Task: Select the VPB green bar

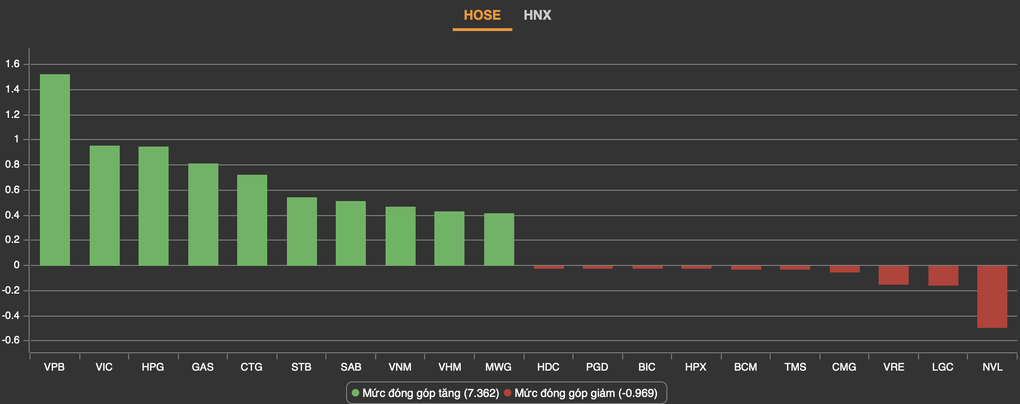Action: [x=55, y=170]
